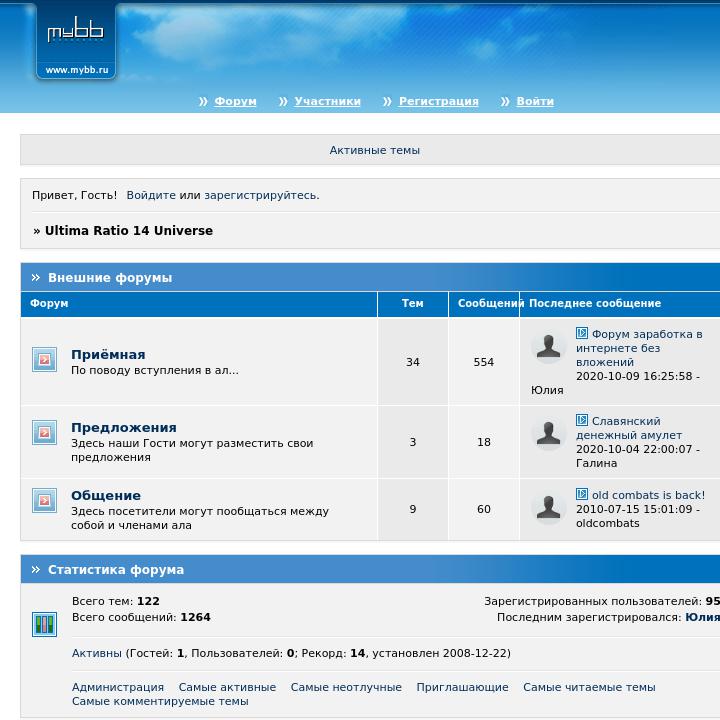Click topic count 3 for Предложения
Viewport: 720px width, 720px height.
click(x=413, y=442)
